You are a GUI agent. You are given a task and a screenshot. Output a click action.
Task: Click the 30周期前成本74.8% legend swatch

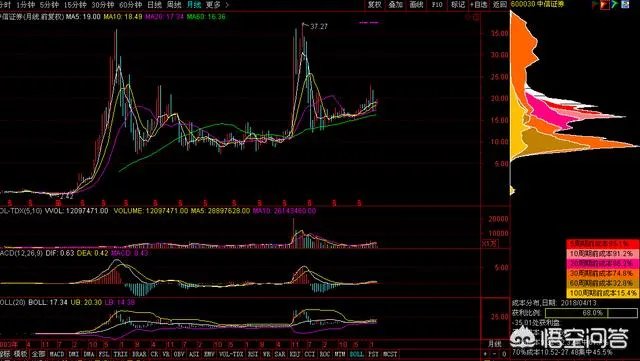click(x=602, y=273)
